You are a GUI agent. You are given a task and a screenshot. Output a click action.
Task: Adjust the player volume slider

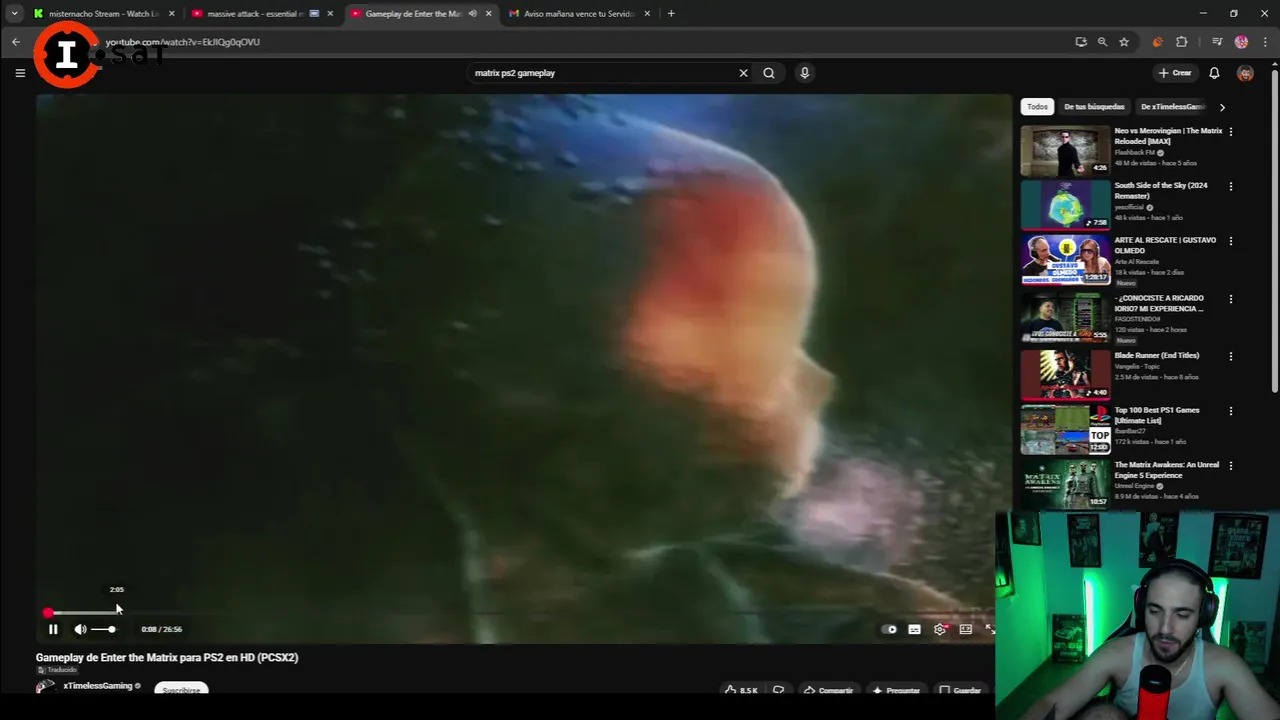[103, 629]
